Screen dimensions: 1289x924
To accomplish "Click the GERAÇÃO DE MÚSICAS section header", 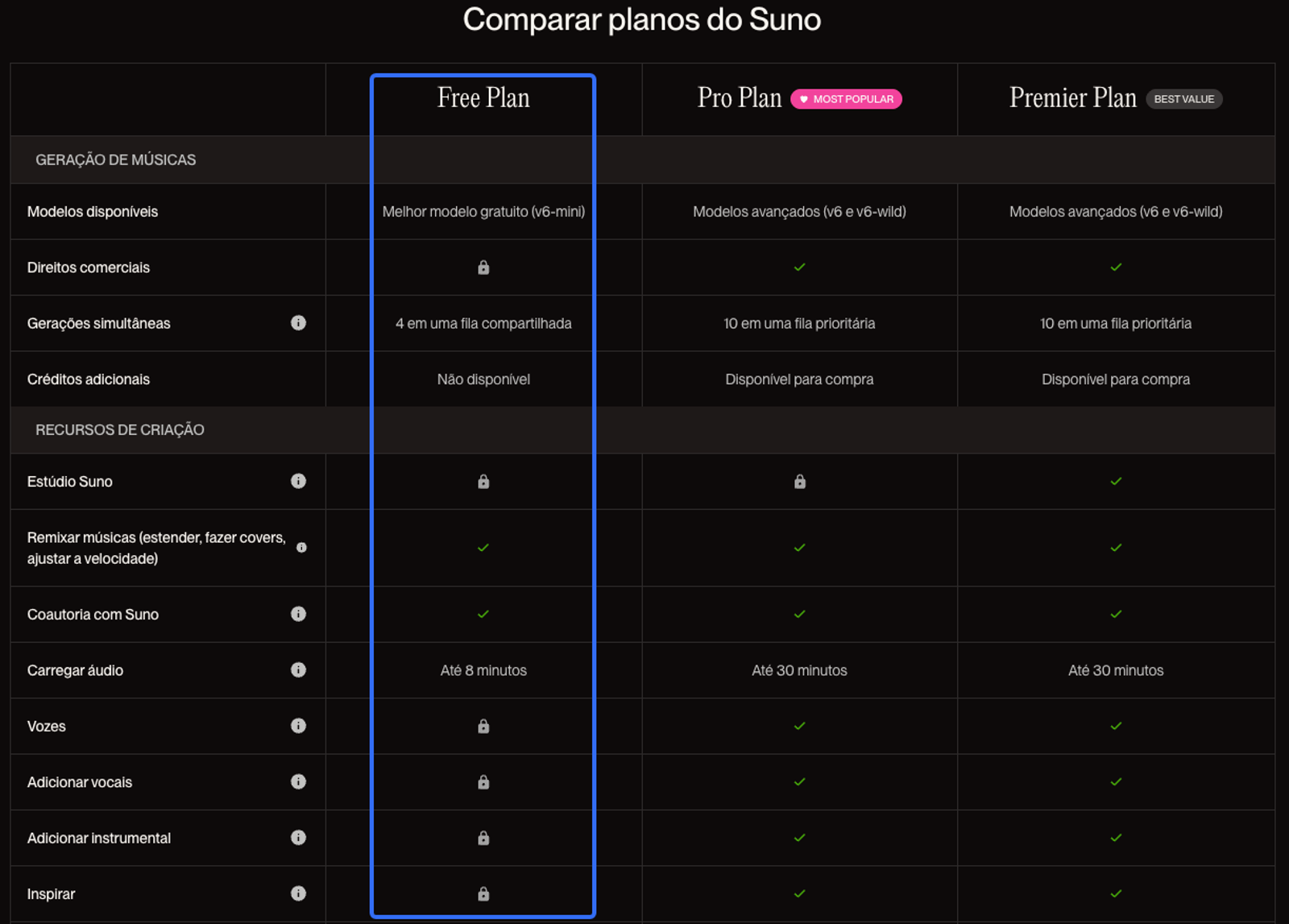I will pyautogui.click(x=115, y=160).
